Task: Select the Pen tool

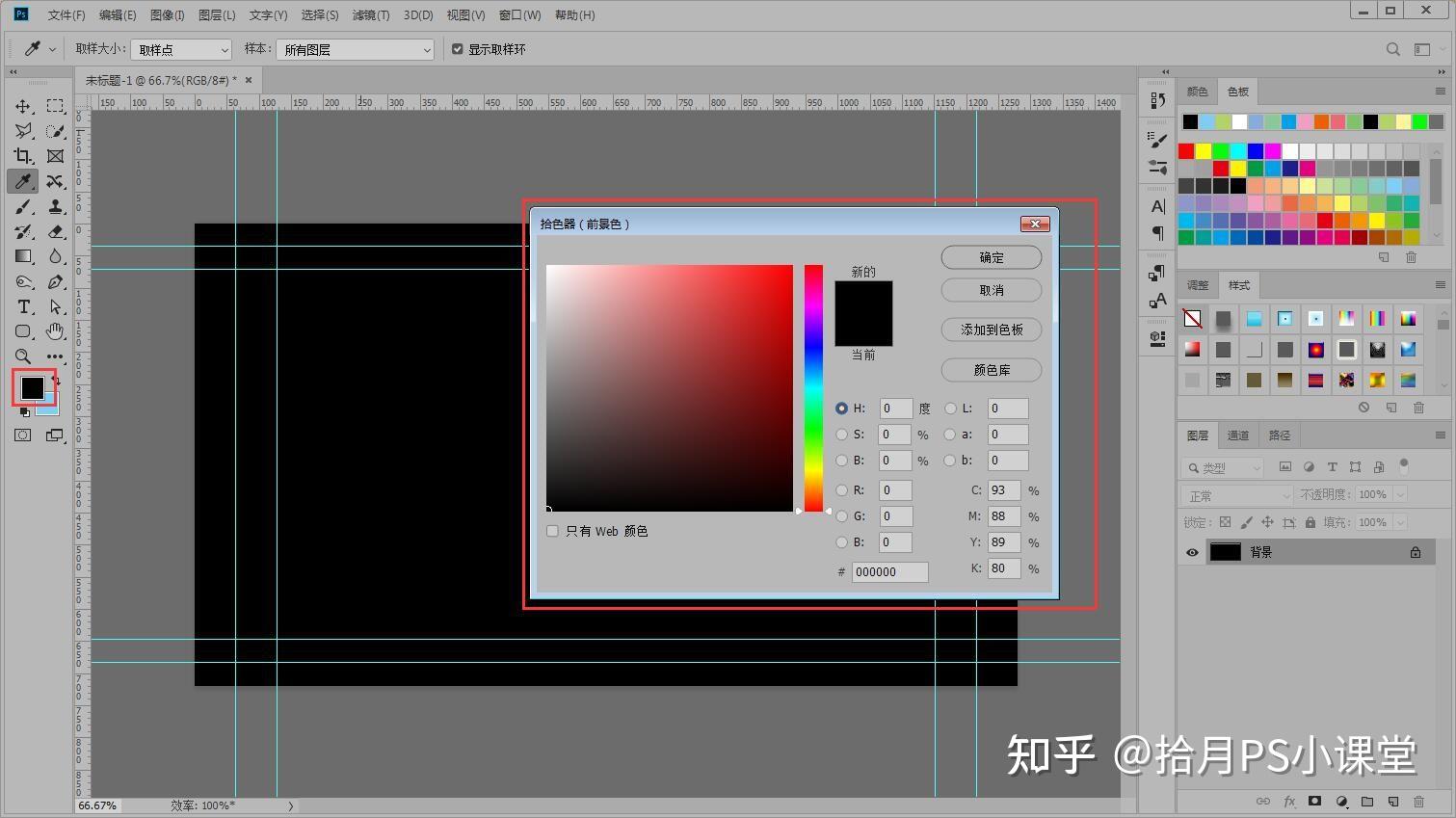Action: 55,281
